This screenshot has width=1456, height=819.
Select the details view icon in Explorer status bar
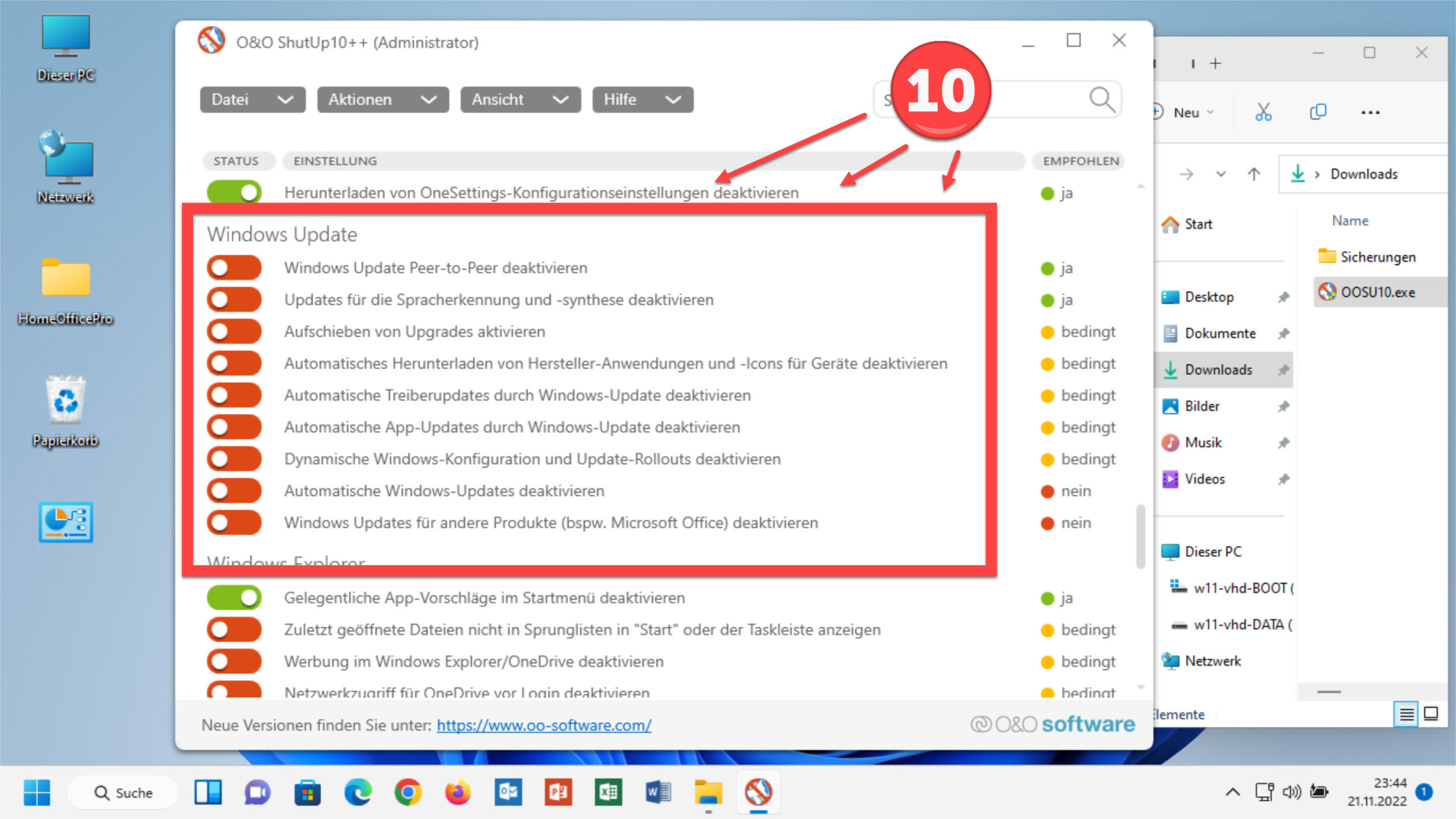tap(1407, 714)
